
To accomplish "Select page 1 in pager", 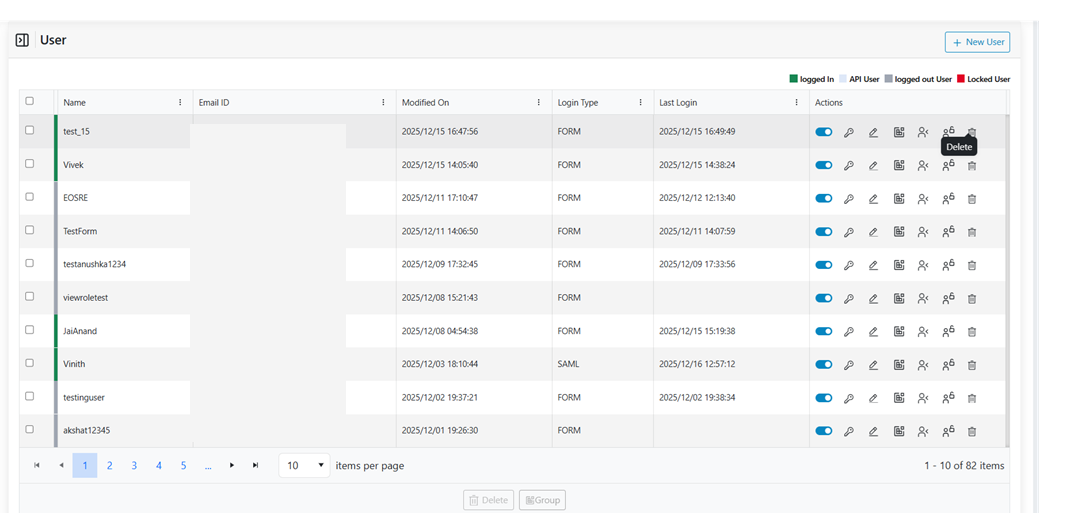I will pyautogui.click(x=85, y=466).
